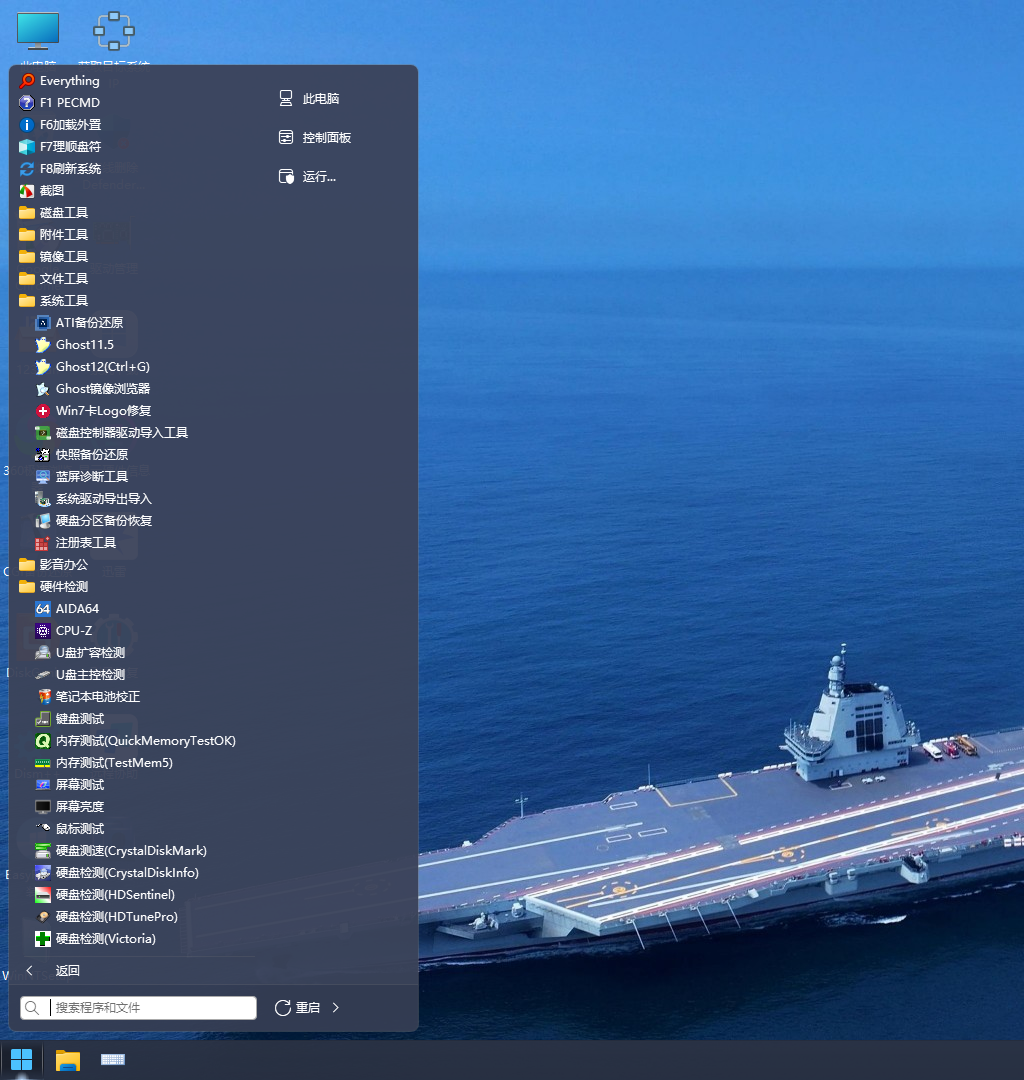
Task: Select 运行... in the start menu
Action: tap(319, 177)
